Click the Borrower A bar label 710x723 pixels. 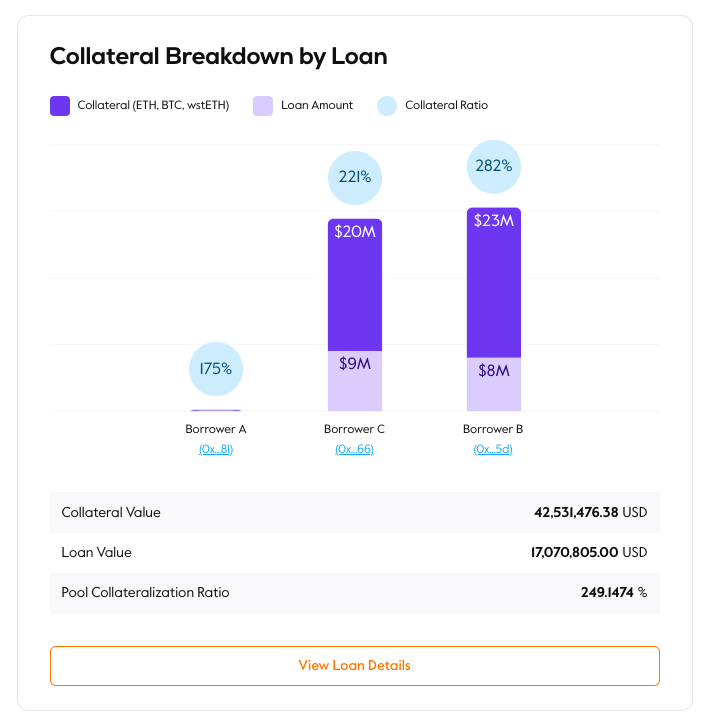(x=216, y=429)
